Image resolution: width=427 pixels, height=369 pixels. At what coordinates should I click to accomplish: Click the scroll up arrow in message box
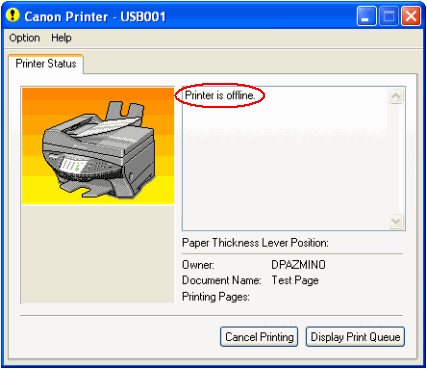(396, 97)
